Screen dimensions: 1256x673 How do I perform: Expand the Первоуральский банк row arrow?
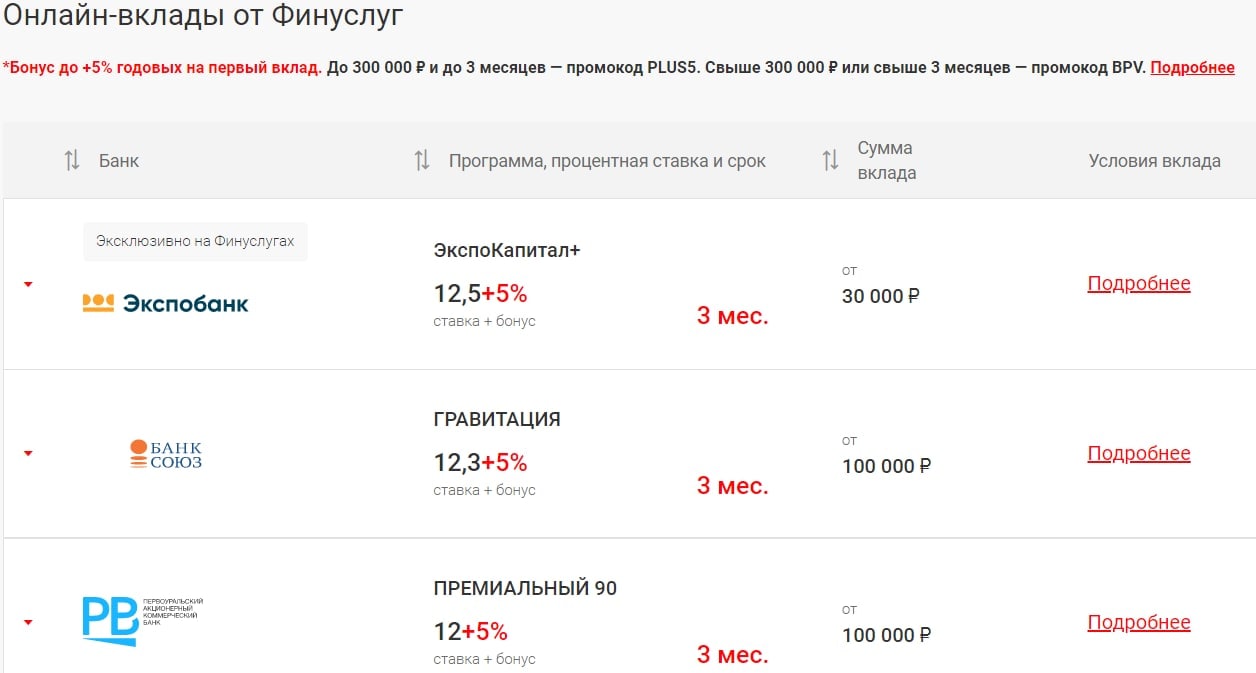pos(28,622)
